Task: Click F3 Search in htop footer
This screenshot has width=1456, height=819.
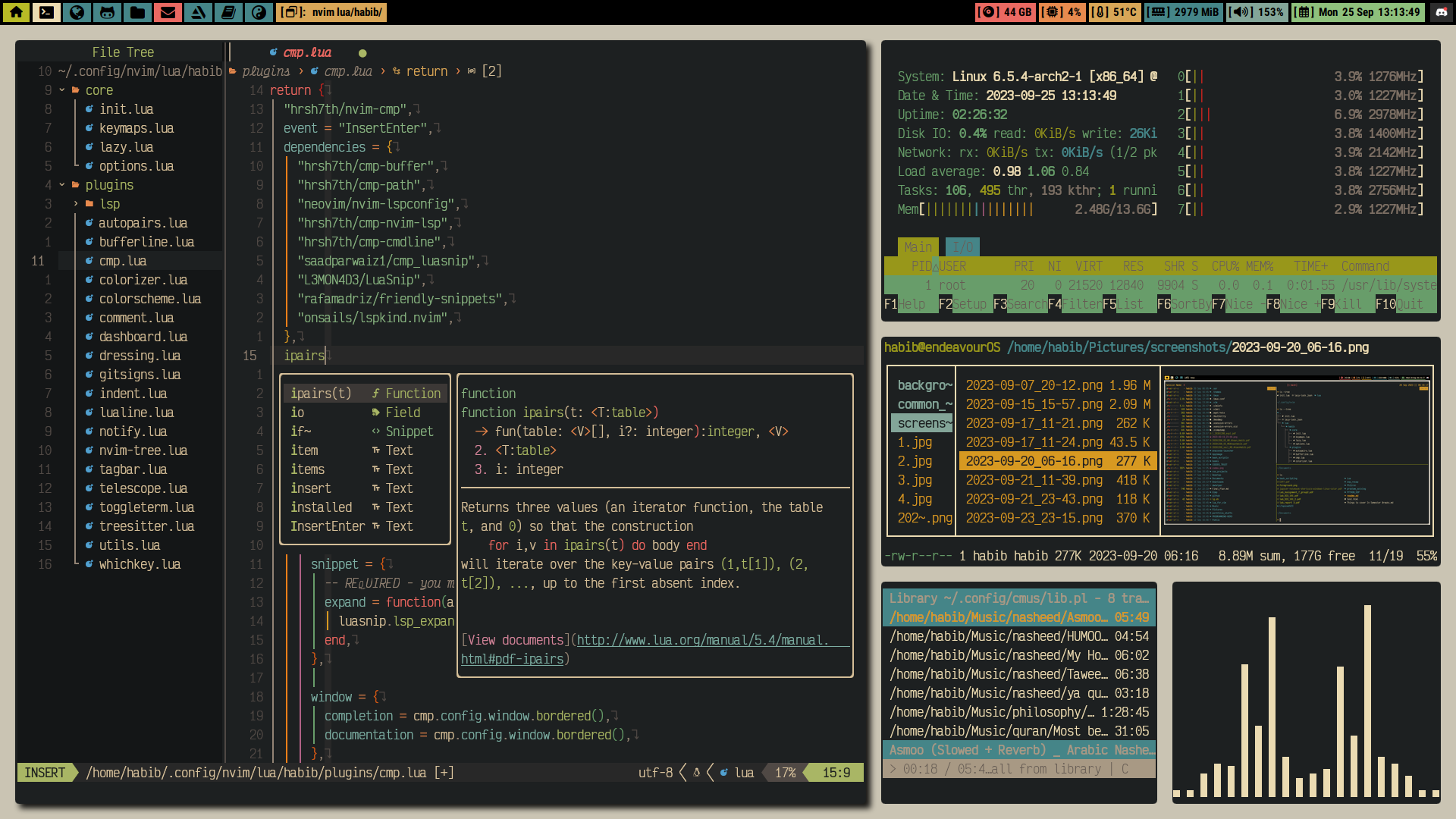Action: click(1020, 304)
